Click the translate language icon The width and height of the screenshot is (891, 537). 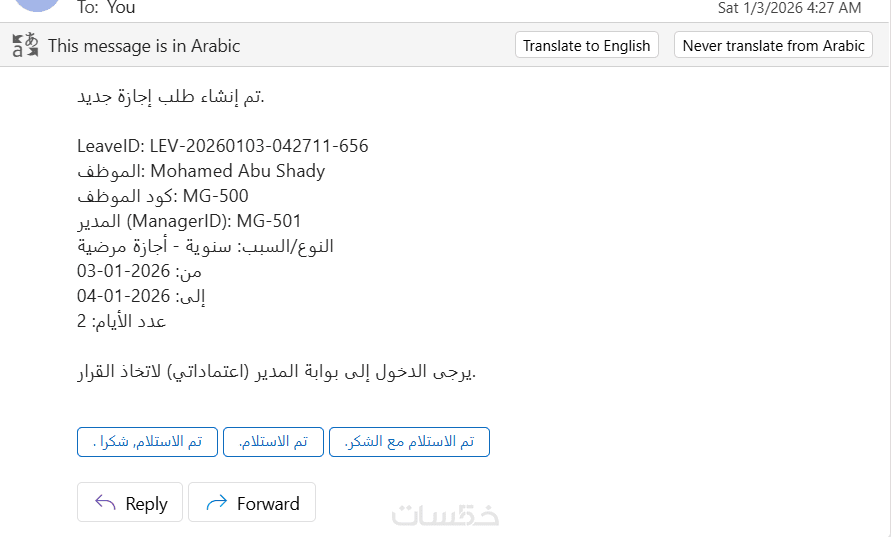pyautogui.click(x=25, y=45)
